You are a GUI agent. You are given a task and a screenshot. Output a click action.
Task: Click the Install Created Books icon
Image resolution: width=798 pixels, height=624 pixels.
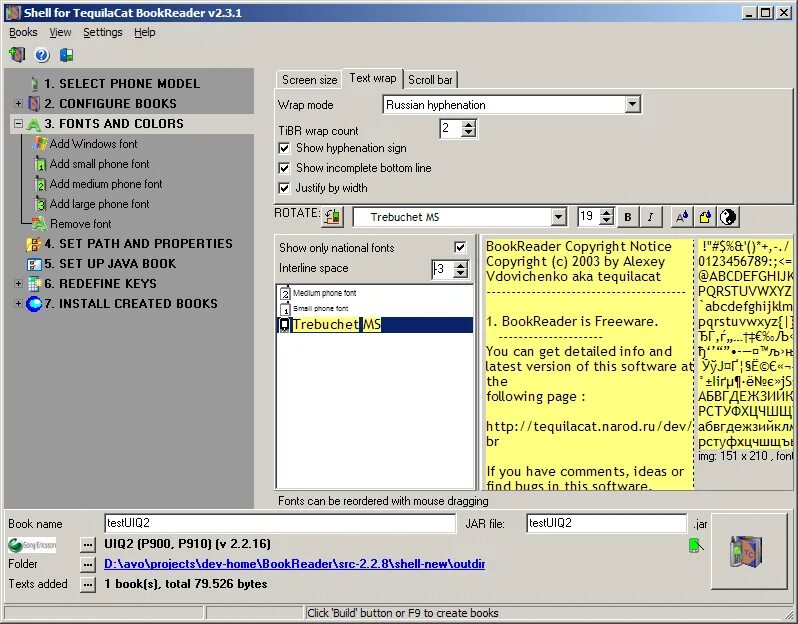click(x=34, y=304)
